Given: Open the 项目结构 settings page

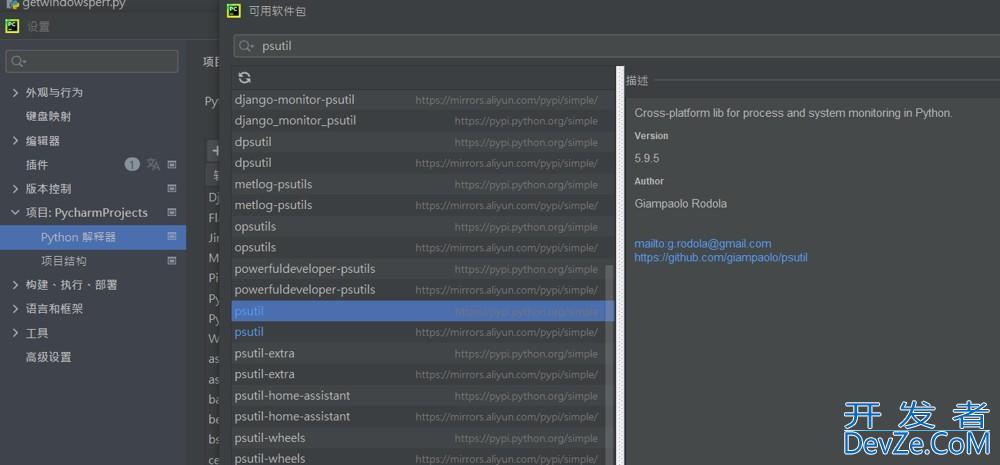Looking at the screenshot, I should (64, 261).
